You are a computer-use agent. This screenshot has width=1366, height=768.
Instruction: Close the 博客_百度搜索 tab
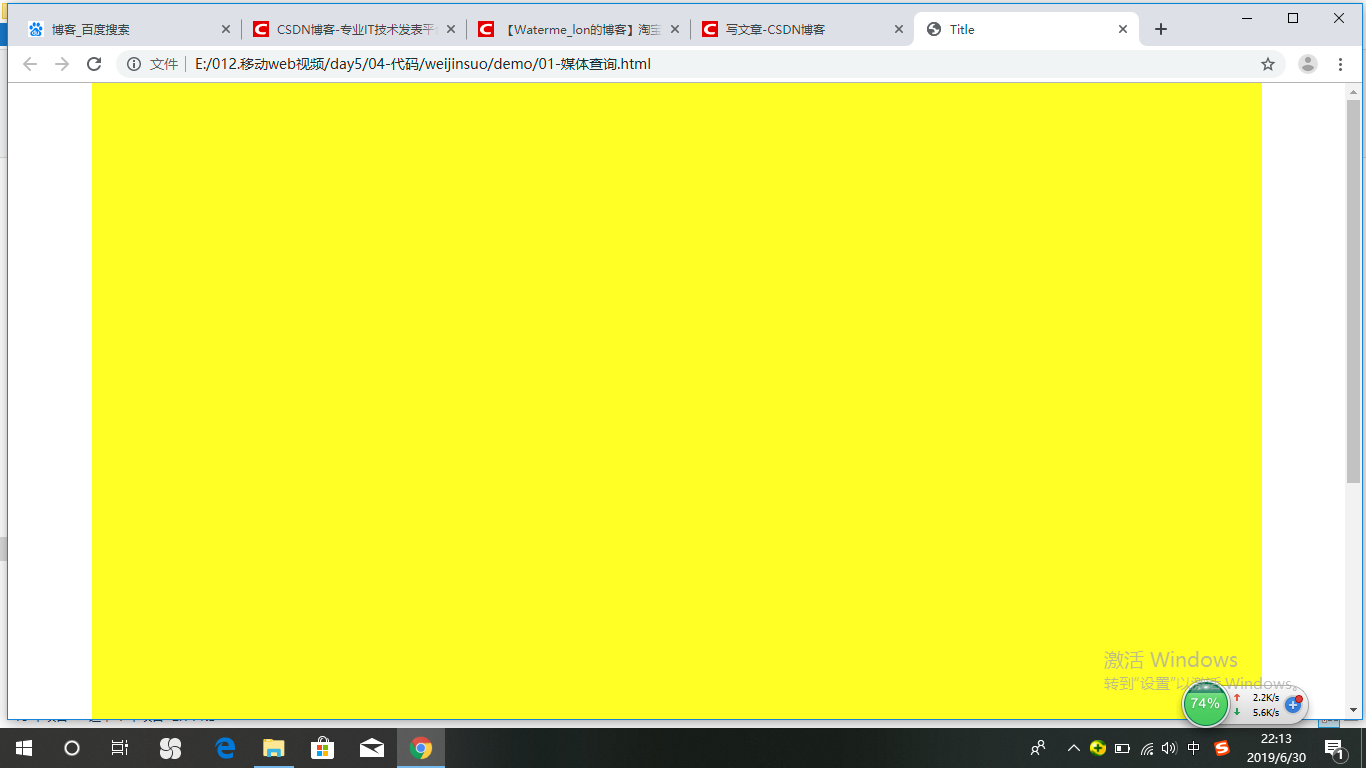click(225, 29)
